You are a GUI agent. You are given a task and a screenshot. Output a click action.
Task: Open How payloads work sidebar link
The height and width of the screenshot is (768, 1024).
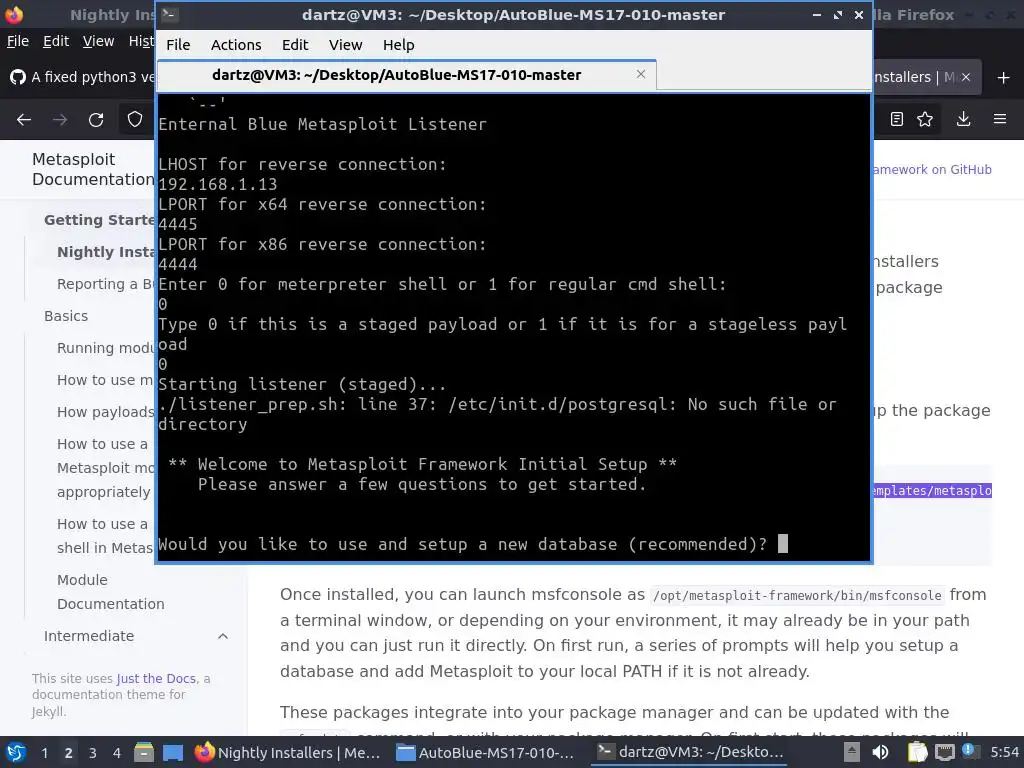pyautogui.click(x=106, y=412)
